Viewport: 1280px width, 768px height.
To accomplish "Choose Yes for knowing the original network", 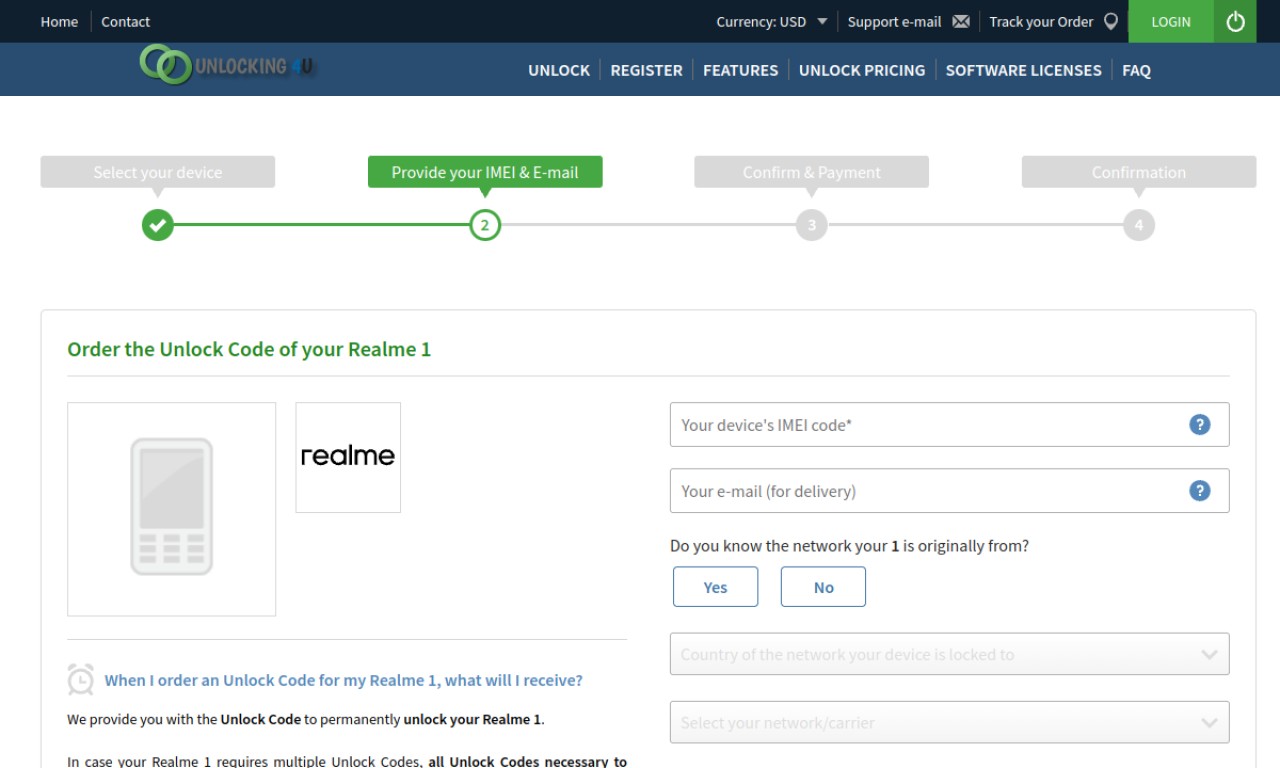I will [x=715, y=587].
